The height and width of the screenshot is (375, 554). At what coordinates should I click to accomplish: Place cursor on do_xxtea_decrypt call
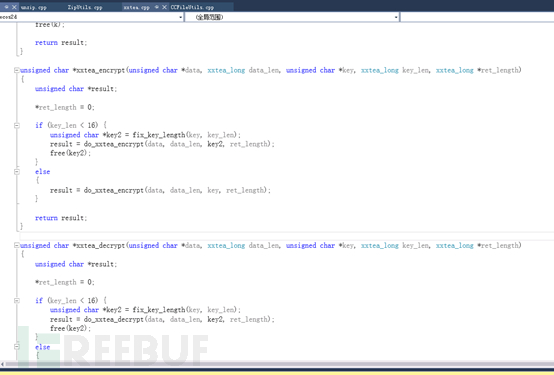click(x=113, y=320)
